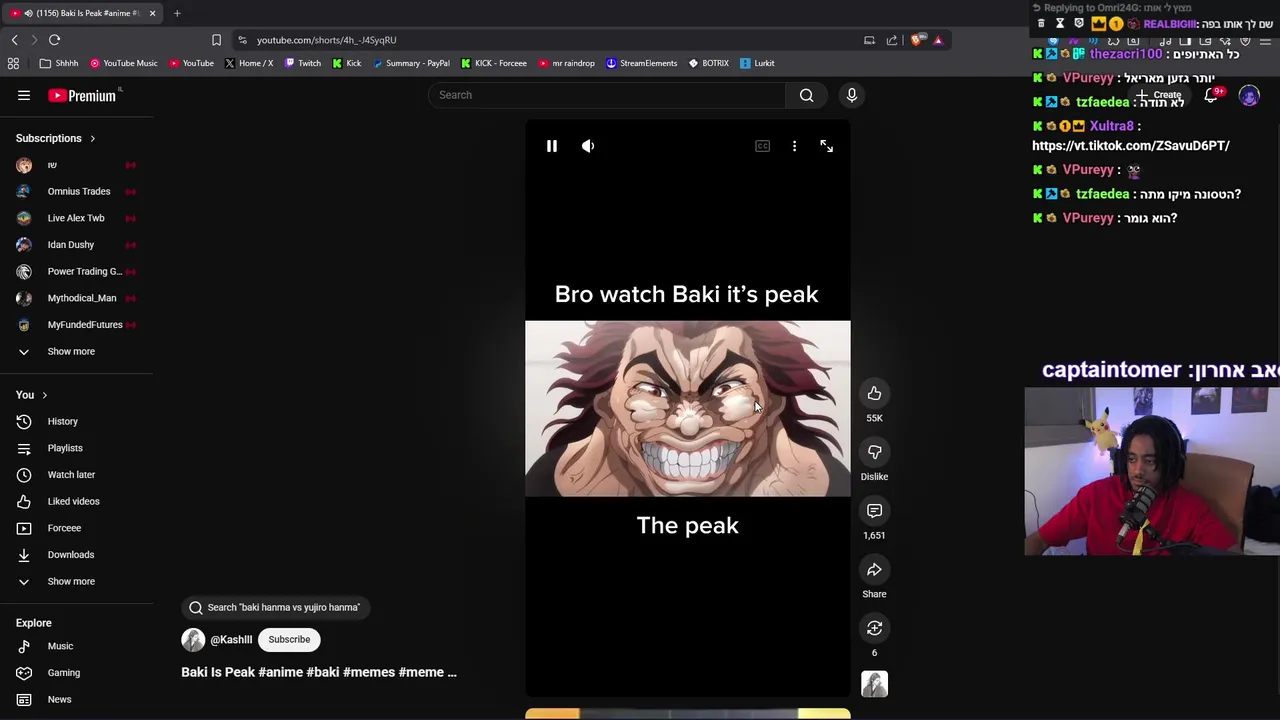Reload the page with the refresh icon
1280x720 pixels.
pos(54,40)
